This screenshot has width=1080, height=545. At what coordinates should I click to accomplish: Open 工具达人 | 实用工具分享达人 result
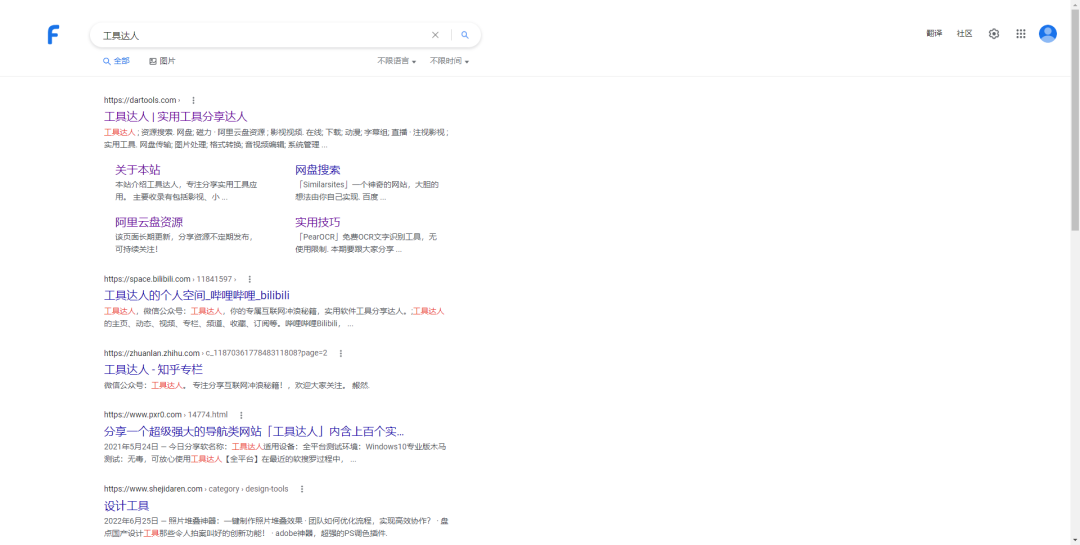[176, 116]
